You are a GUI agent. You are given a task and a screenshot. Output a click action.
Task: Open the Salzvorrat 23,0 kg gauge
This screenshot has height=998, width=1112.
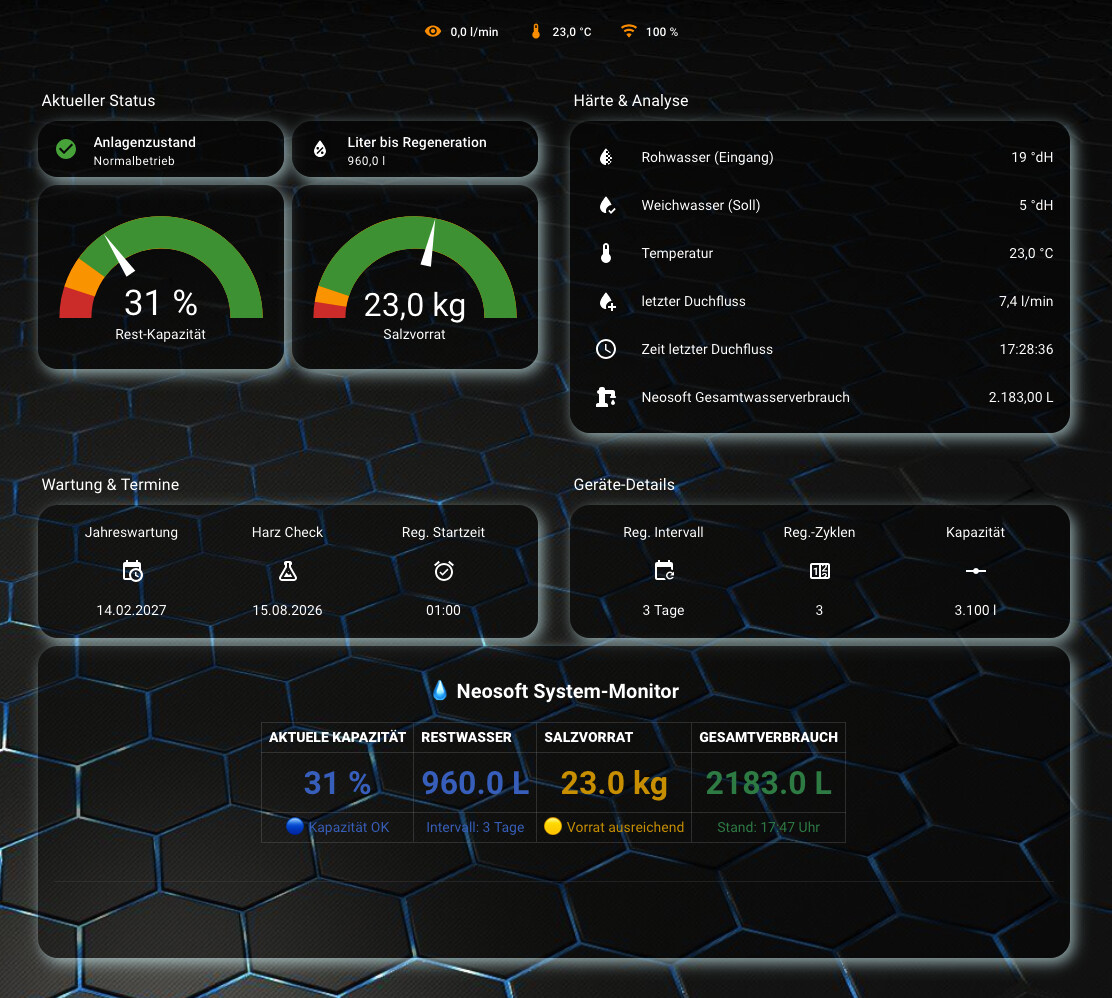415,278
